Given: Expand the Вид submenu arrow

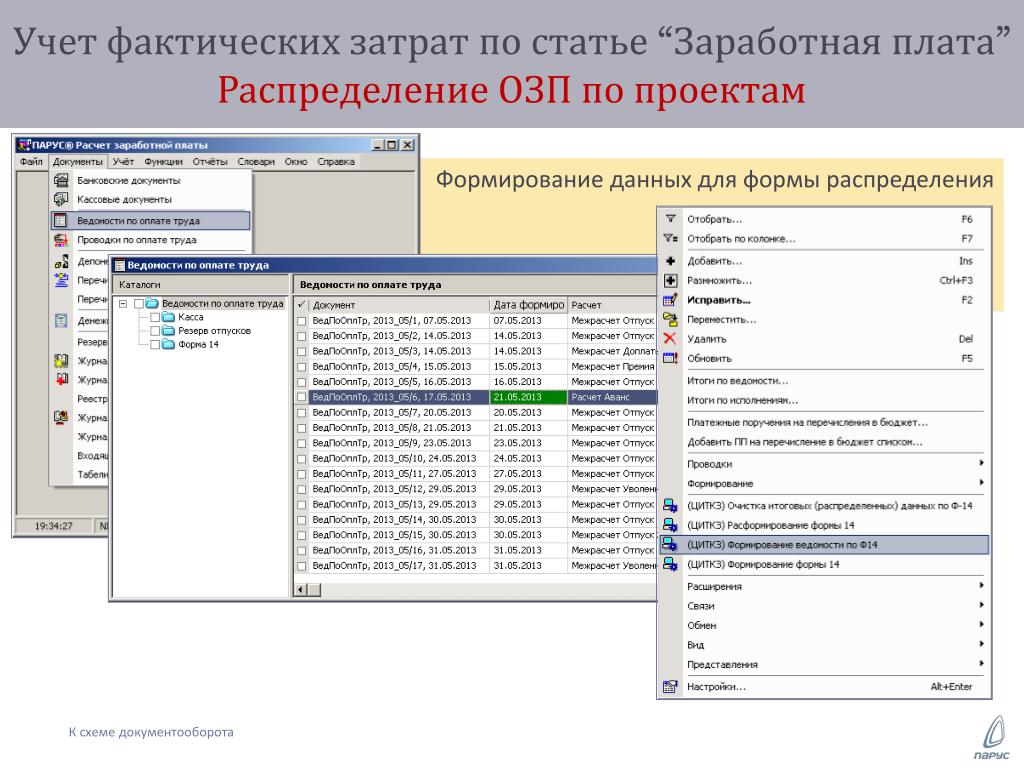Looking at the screenshot, I should click(x=981, y=645).
